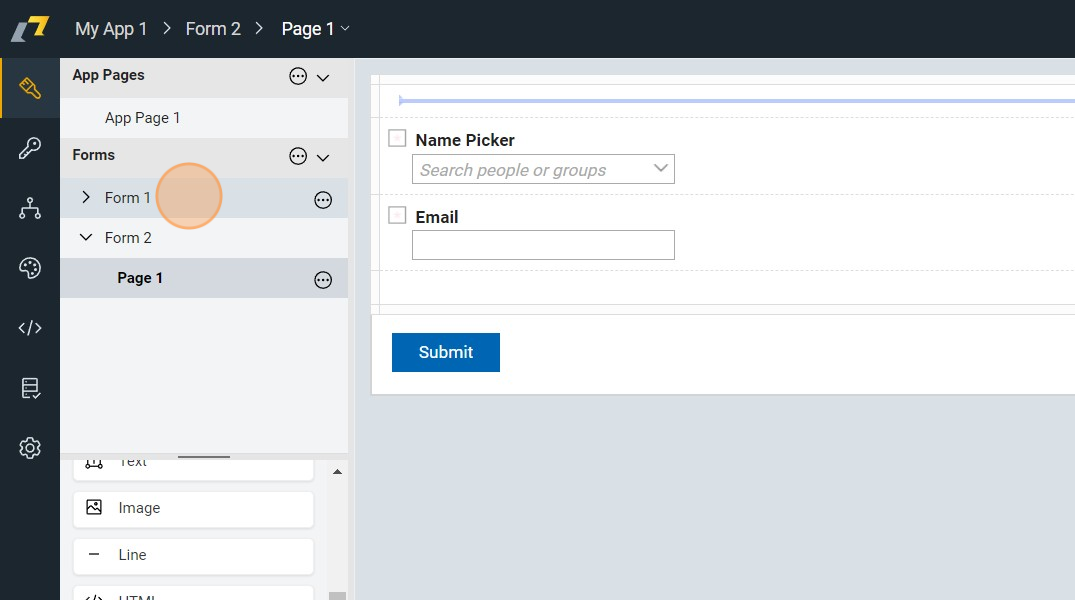
Task: Open Search people or groups dropdown
Action: click(543, 169)
